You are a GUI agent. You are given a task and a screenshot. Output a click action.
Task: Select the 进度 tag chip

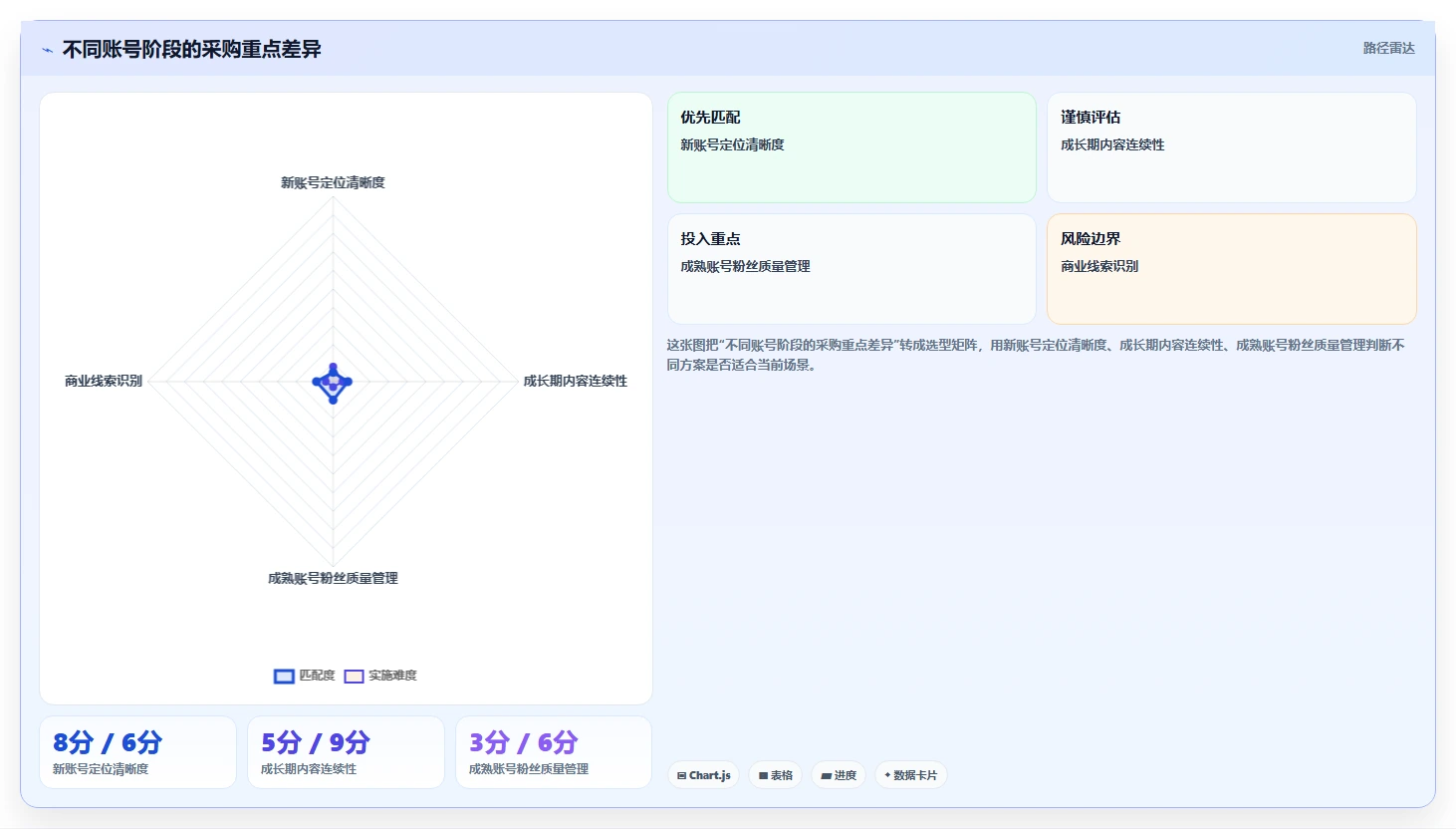(x=839, y=775)
